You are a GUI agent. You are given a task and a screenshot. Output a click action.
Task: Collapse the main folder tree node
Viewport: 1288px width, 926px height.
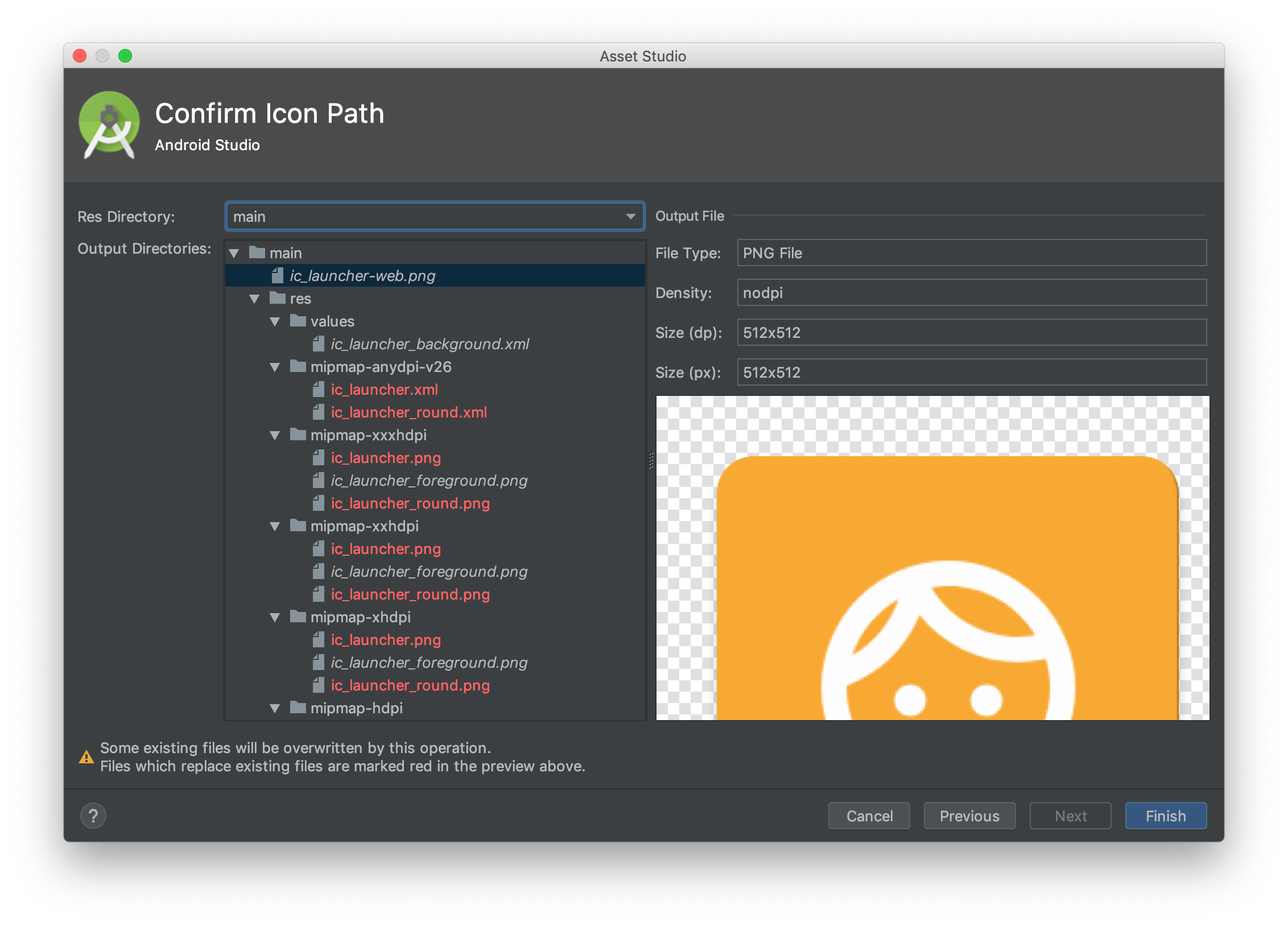pos(234,254)
